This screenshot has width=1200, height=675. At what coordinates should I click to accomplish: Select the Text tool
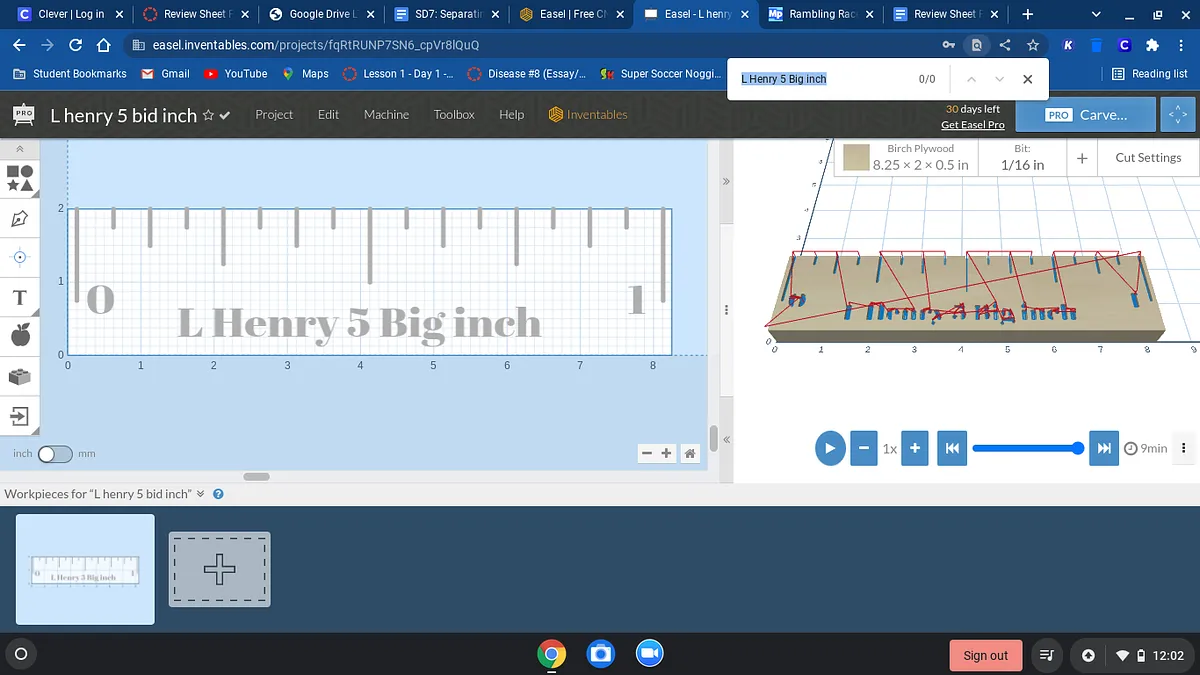click(x=20, y=298)
